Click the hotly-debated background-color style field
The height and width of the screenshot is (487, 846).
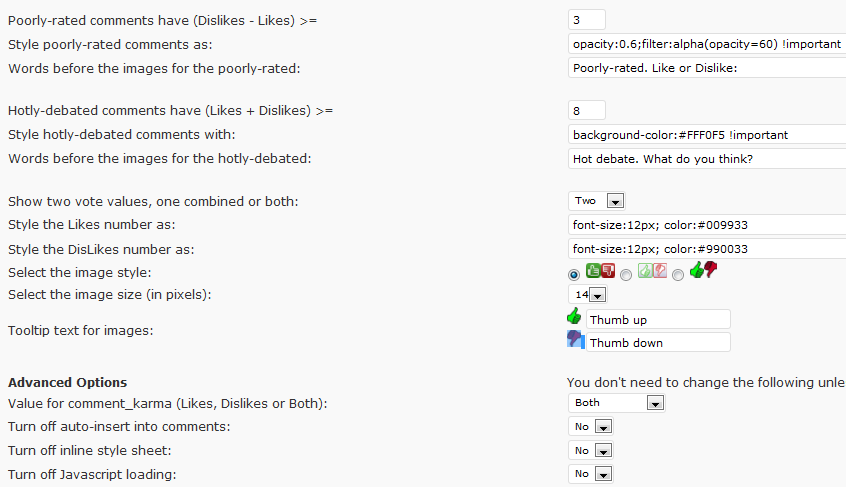coord(707,135)
